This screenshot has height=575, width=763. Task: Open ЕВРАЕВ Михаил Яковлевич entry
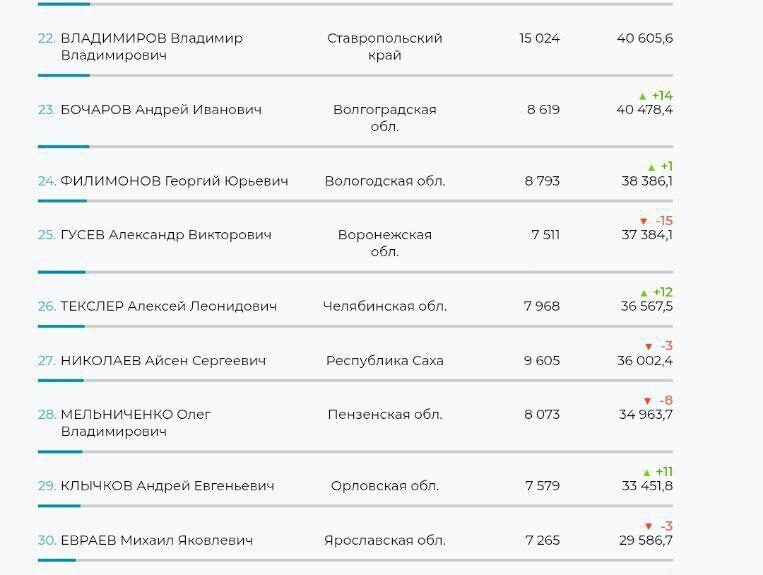(x=156, y=540)
